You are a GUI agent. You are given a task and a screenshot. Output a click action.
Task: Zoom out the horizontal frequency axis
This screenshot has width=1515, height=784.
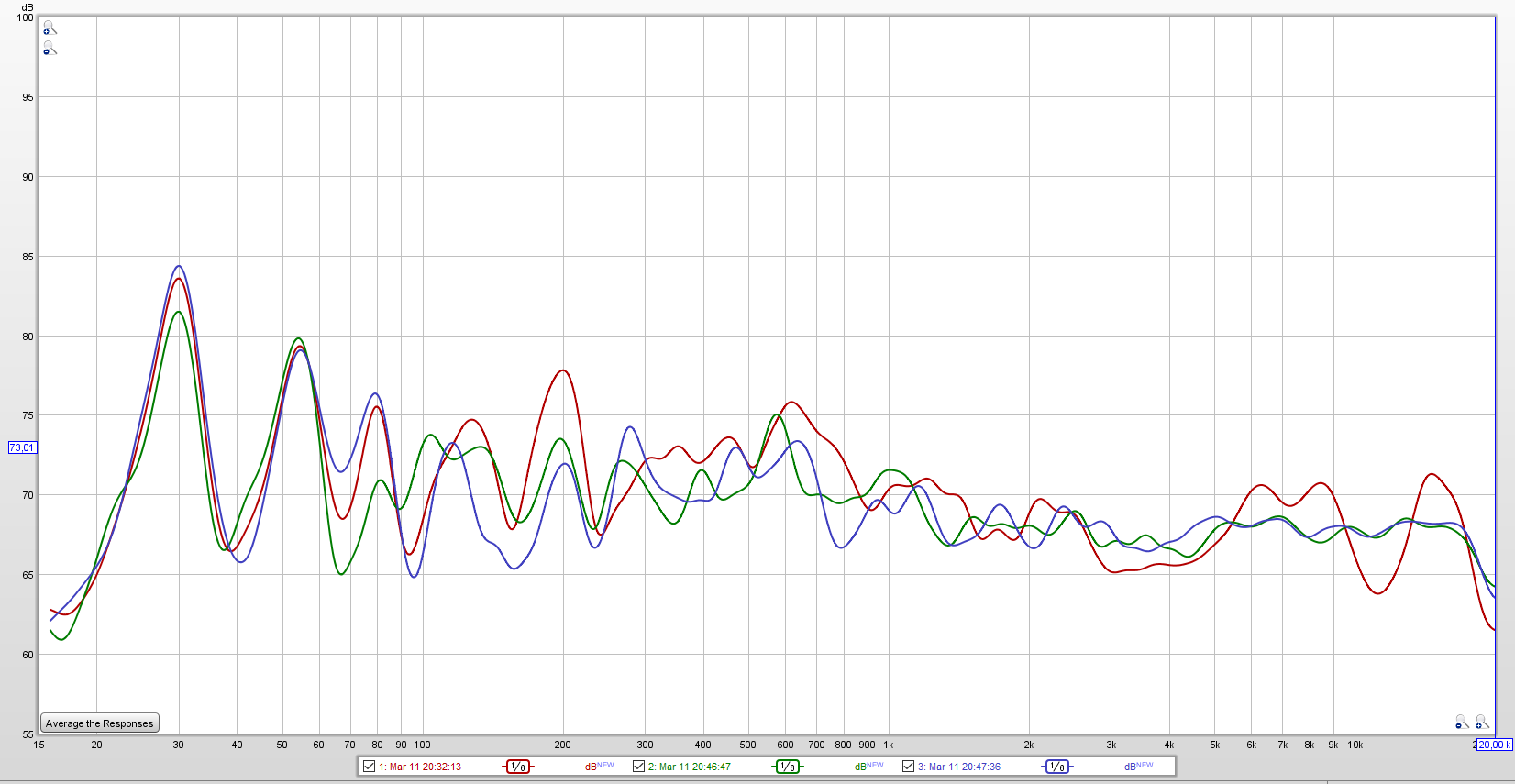1462,723
